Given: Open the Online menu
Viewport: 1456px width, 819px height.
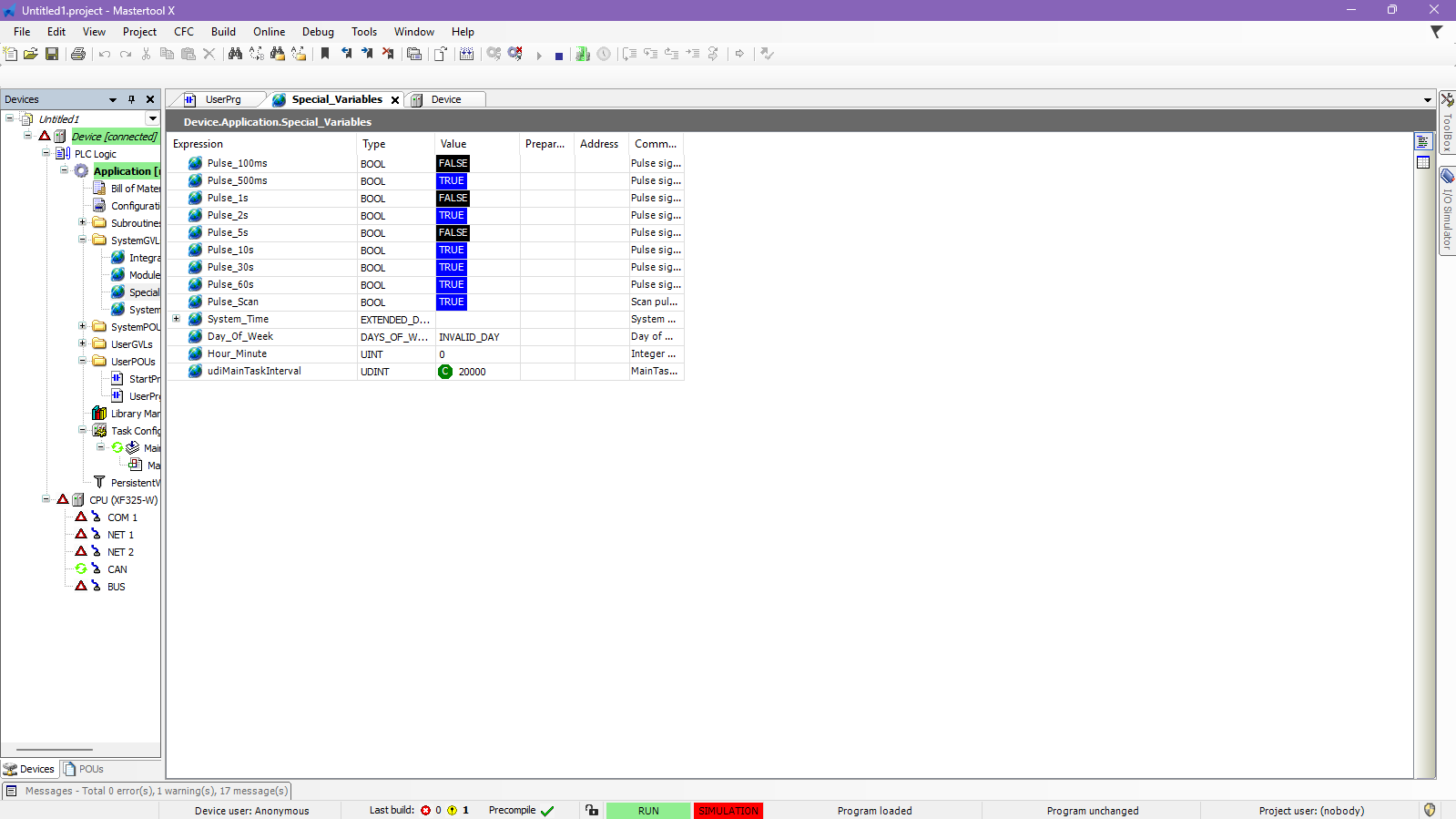Looking at the screenshot, I should click(269, 32).
